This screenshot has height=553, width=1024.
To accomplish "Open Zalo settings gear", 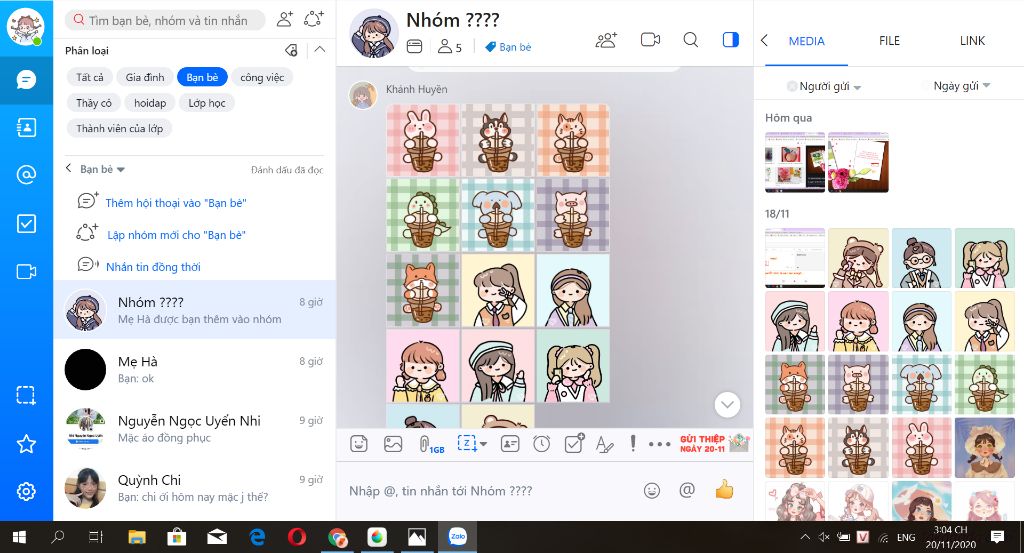I will [x=26, y=492].
